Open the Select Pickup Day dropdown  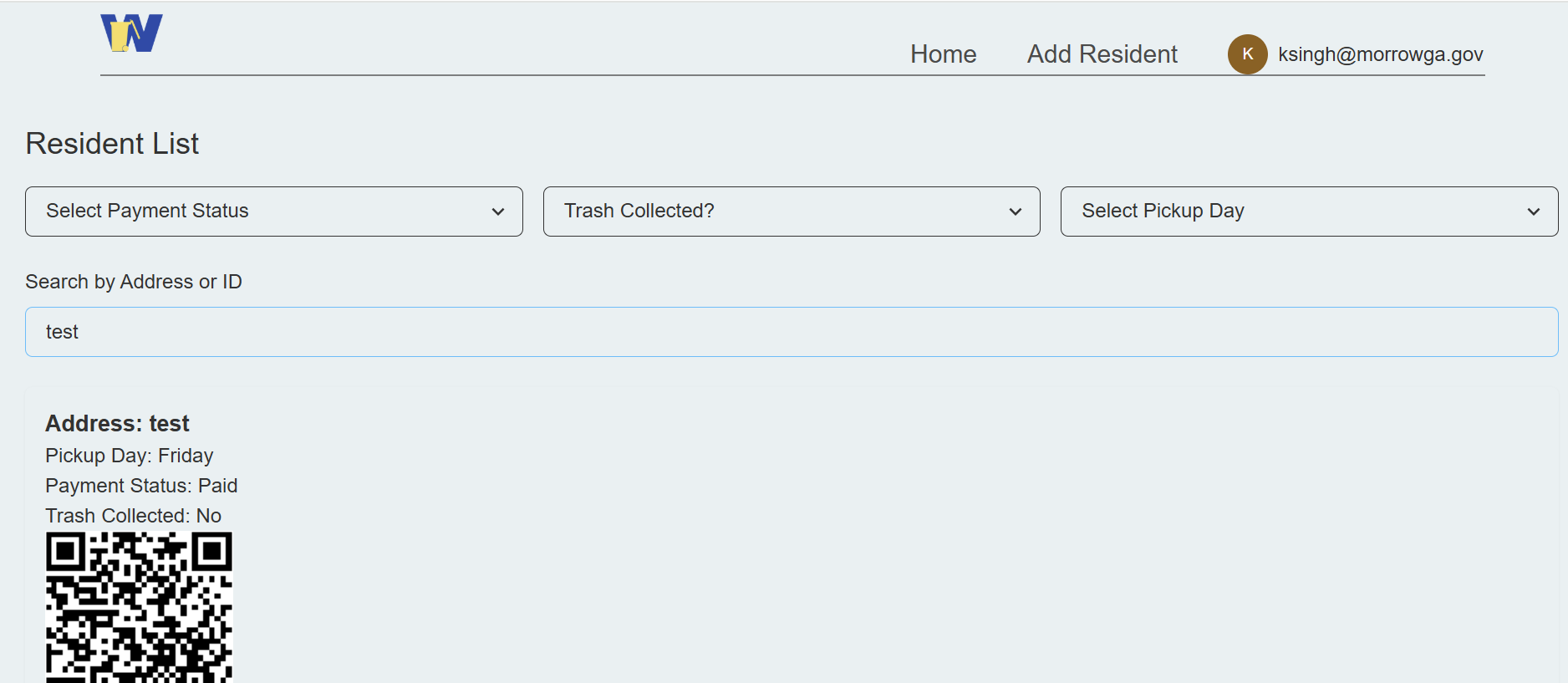pos(1308,212)
